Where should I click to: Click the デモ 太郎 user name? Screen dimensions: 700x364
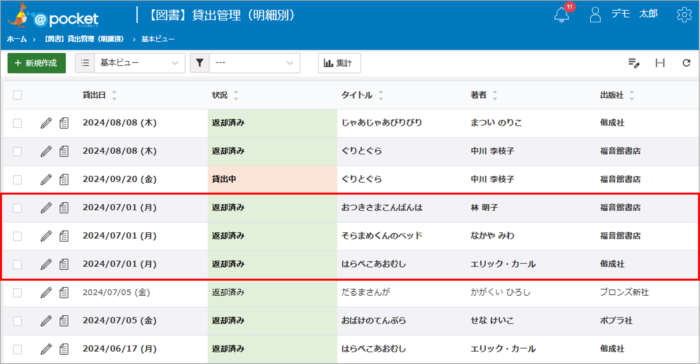pyautogui.click(x=634, y=14)
